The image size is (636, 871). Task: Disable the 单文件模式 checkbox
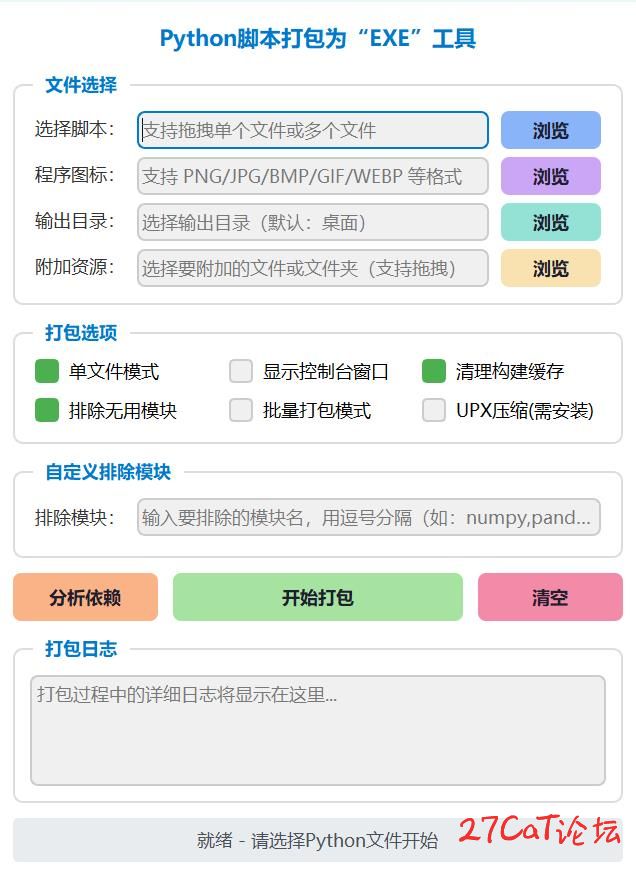point(47,372)
